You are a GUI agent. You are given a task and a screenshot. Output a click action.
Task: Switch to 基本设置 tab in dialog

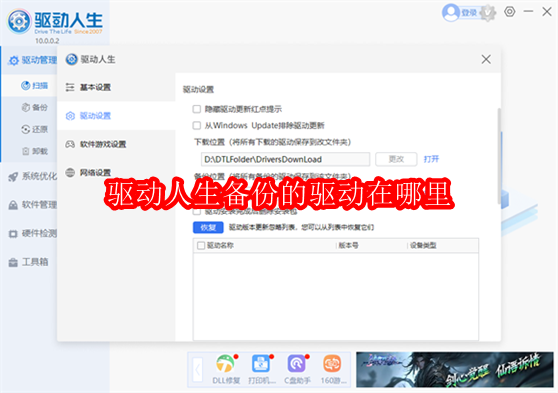(x=116, y=87)
